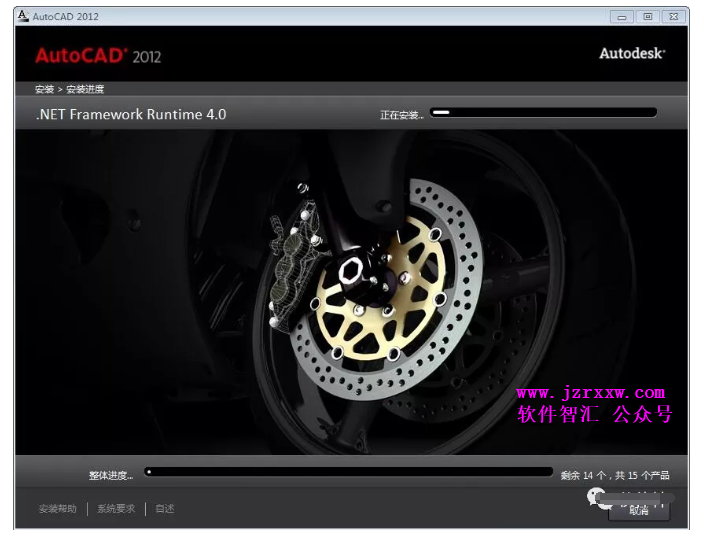Screen dimensions: 704x538
Task: Close the AutoCAD 2012 installer window
Action: 673,17
